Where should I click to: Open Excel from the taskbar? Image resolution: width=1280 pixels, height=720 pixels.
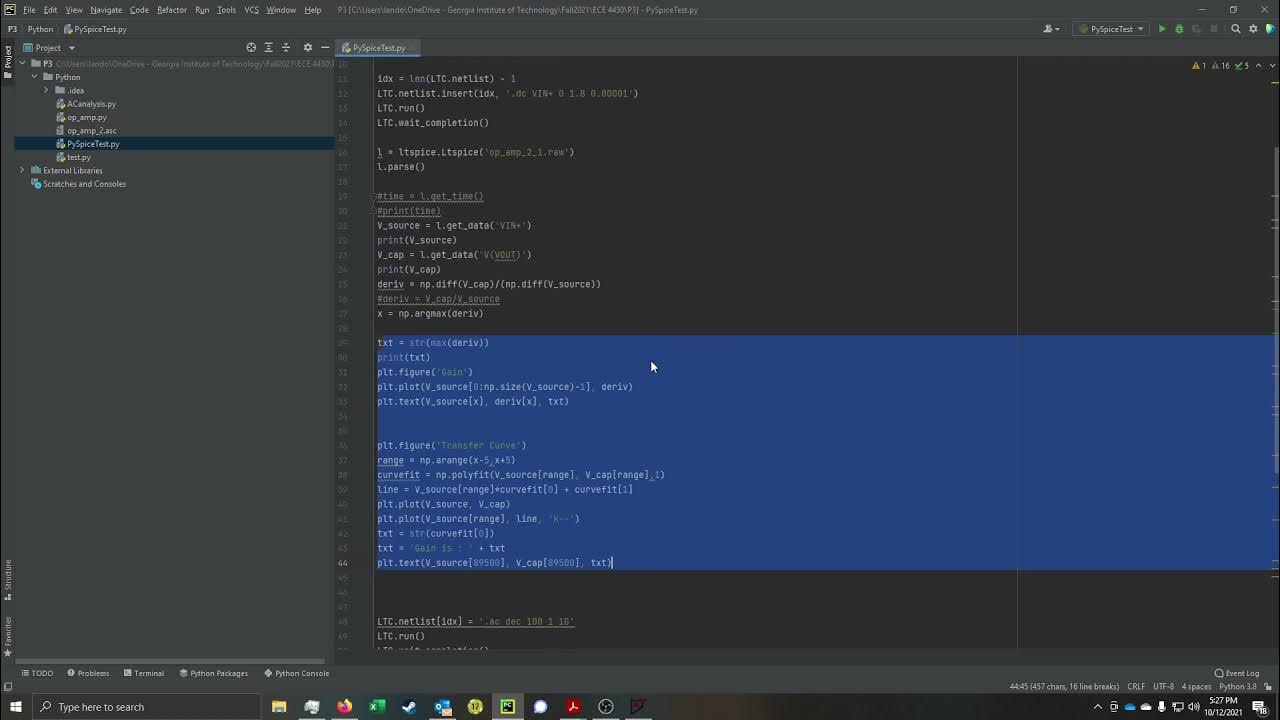pyautogui.click(x=377, y=707)
